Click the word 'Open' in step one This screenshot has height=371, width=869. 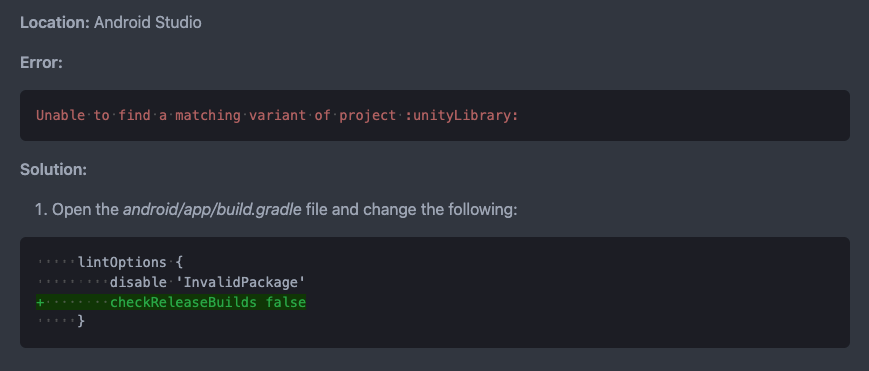(x=68, y=210)
